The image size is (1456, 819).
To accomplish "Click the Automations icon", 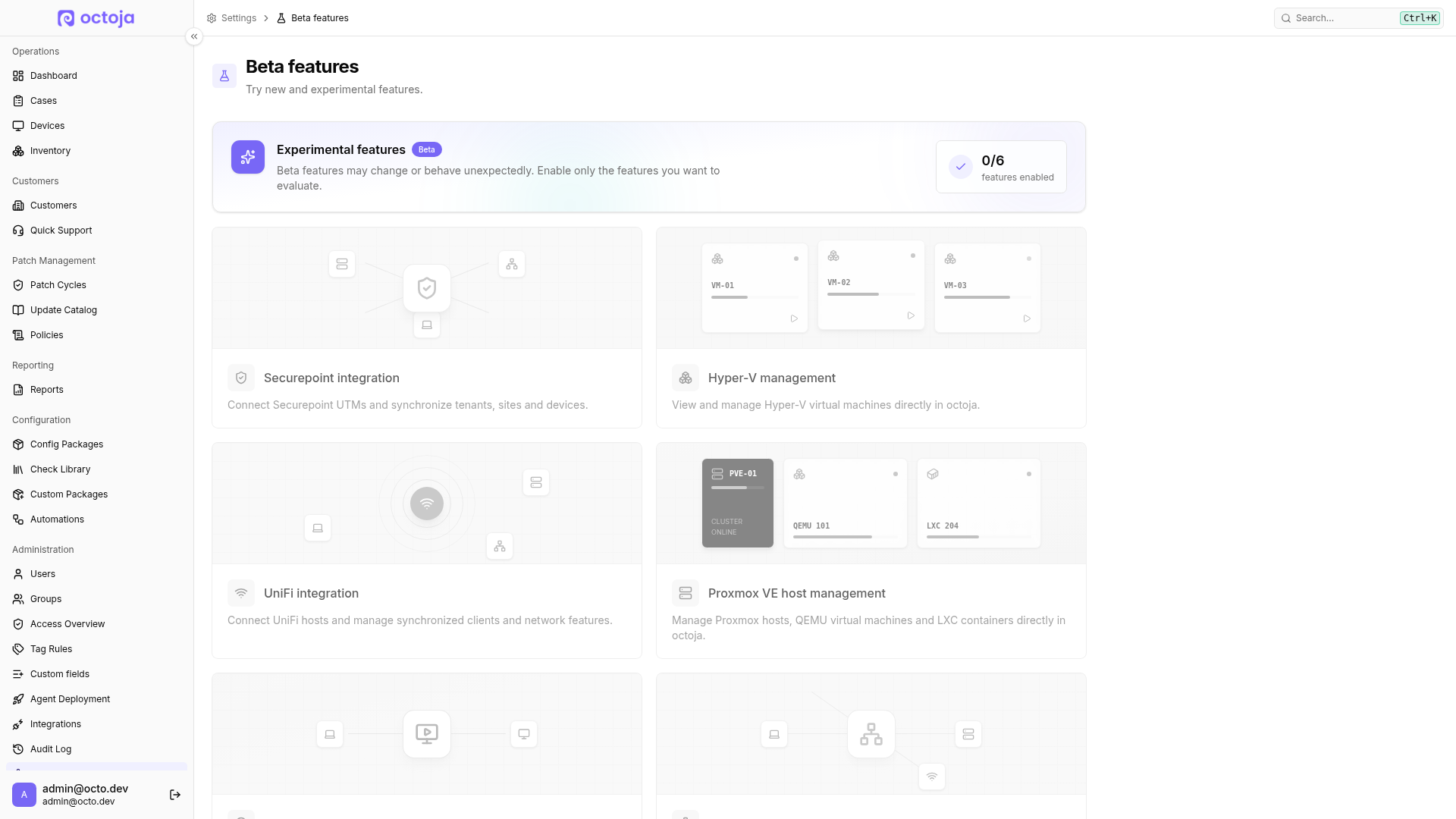I will pyautogui.click(x=18, y=519).
